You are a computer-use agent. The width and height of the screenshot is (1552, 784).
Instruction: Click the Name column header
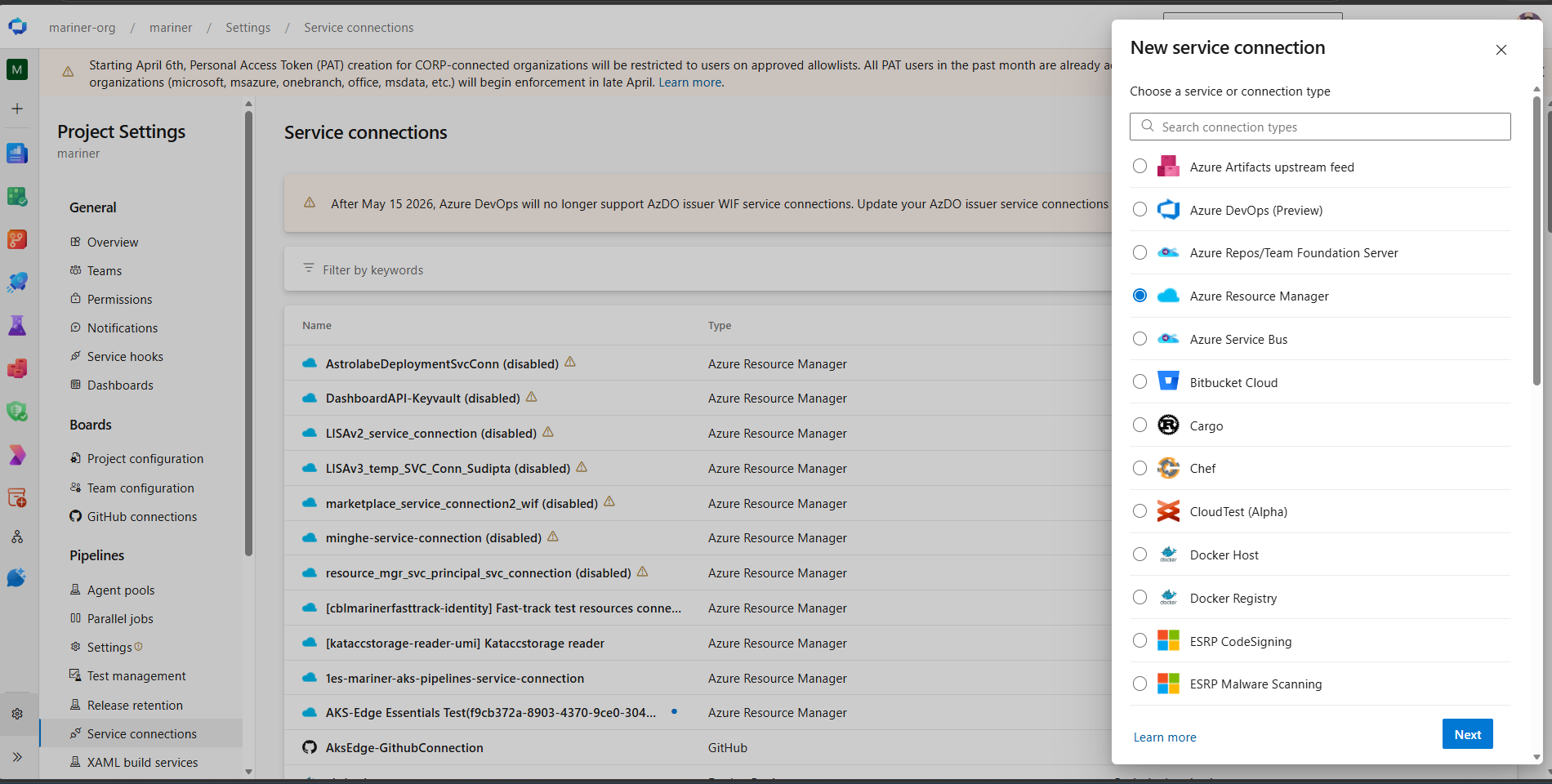point(317,325)
